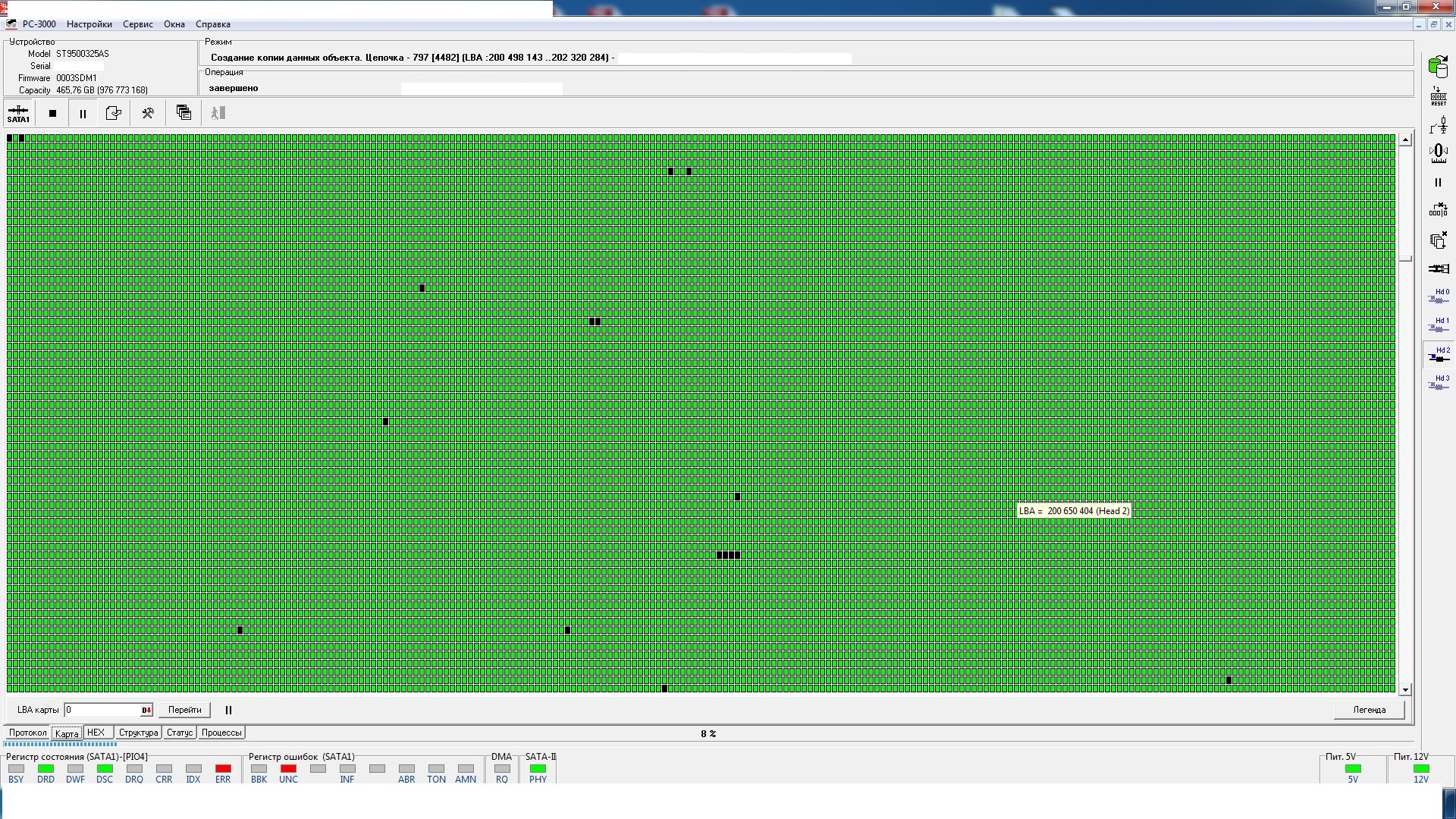
Task: Click the grayed exit icon in the toolbar
Action: tap(218, 114)
